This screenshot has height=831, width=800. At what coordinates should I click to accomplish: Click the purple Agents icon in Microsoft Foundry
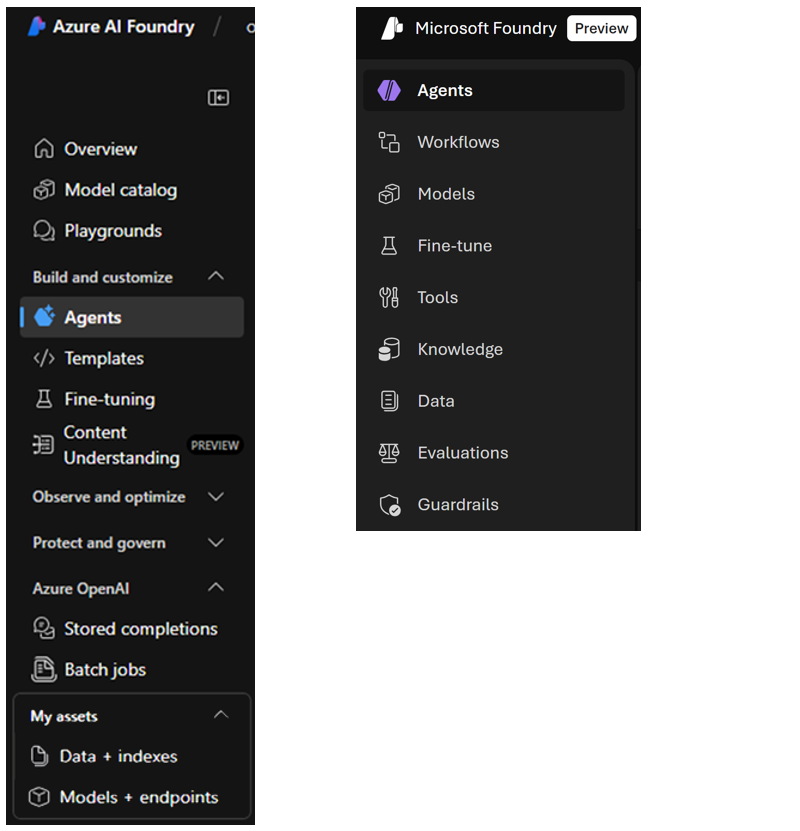click(389, 91)
